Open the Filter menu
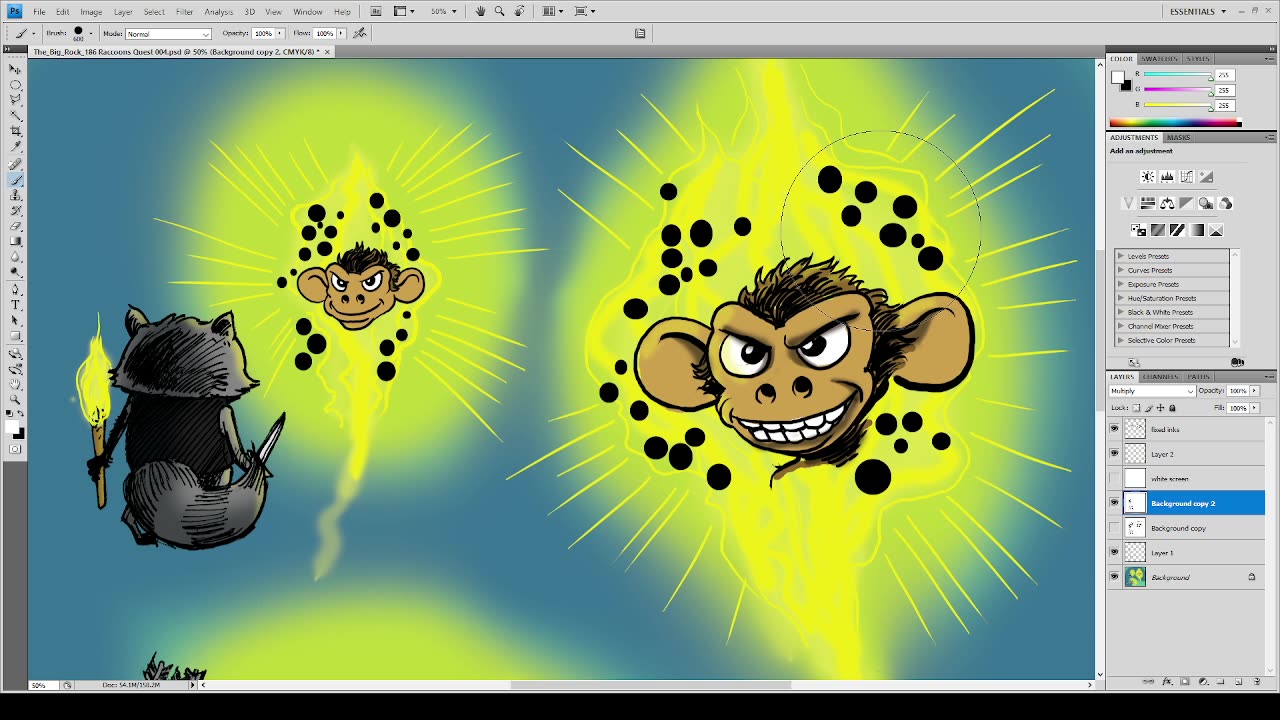This screenshot has height=720, width=1280. pos(185,12)
